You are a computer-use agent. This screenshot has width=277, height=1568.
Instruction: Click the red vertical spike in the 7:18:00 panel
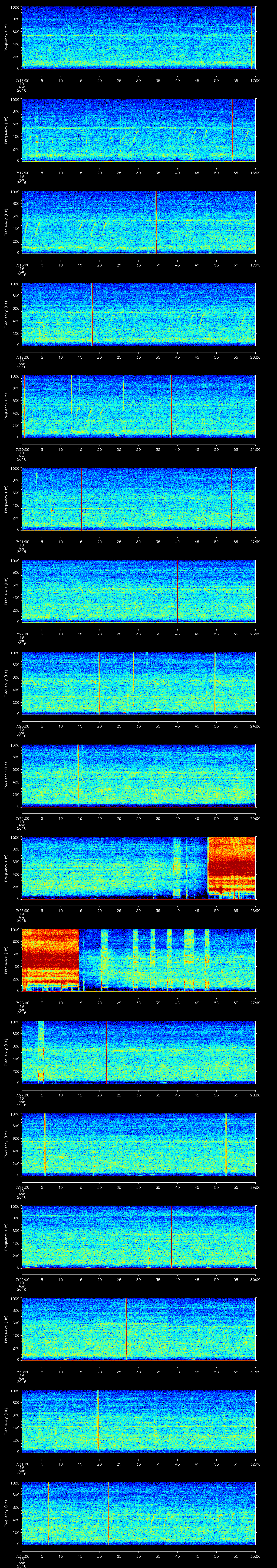click(x=156, y=222)
